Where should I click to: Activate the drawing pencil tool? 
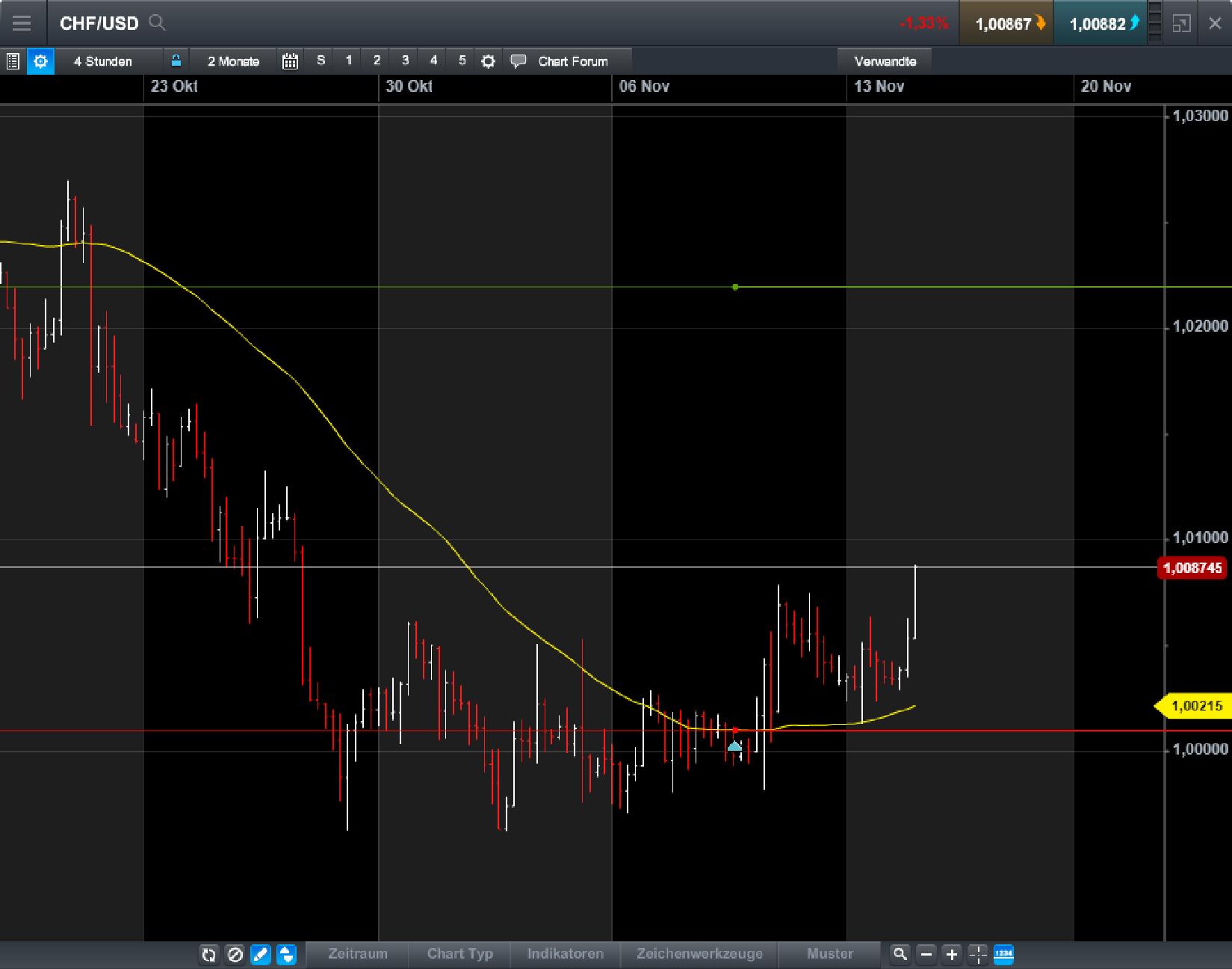(260, 955)
